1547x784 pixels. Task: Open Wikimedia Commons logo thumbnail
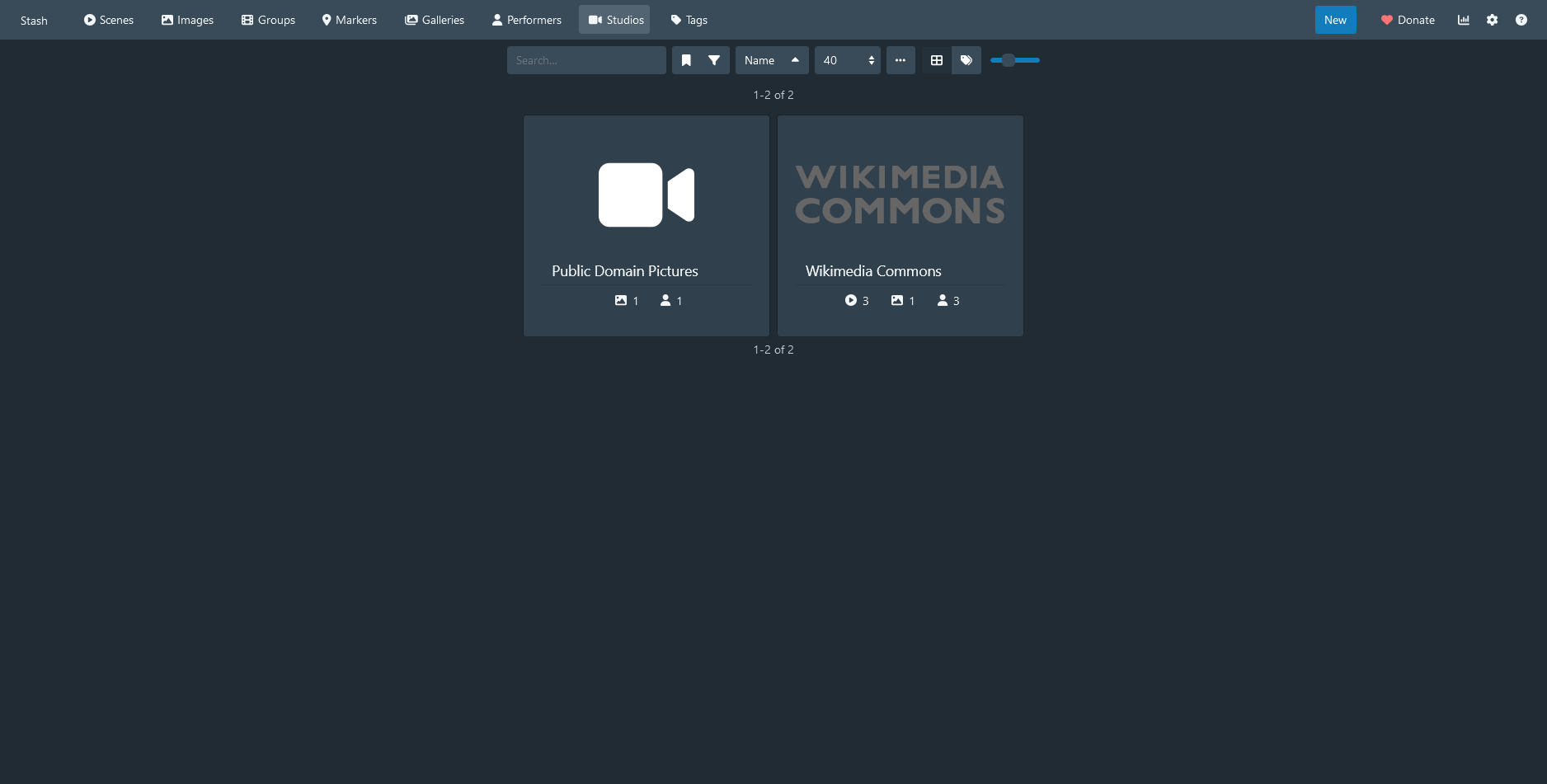pyautogui.click(x=900, y=195)
